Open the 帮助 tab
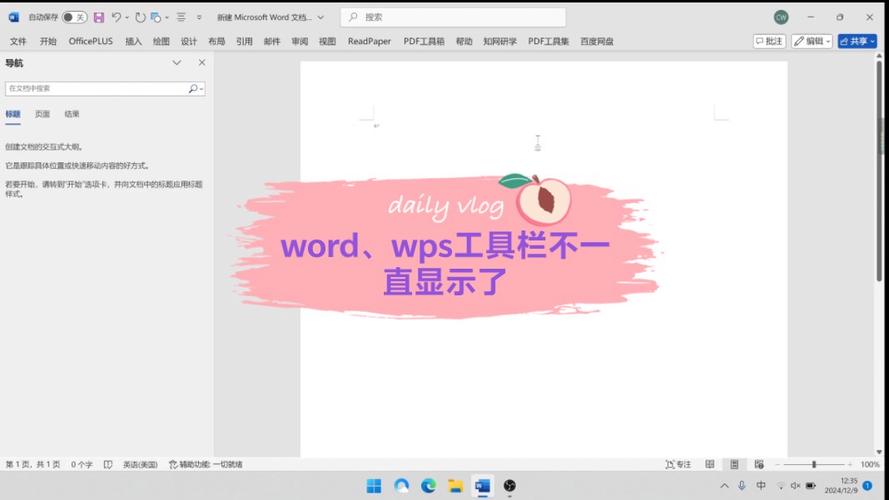Screen dimensions: 889x500 point(464,41)
